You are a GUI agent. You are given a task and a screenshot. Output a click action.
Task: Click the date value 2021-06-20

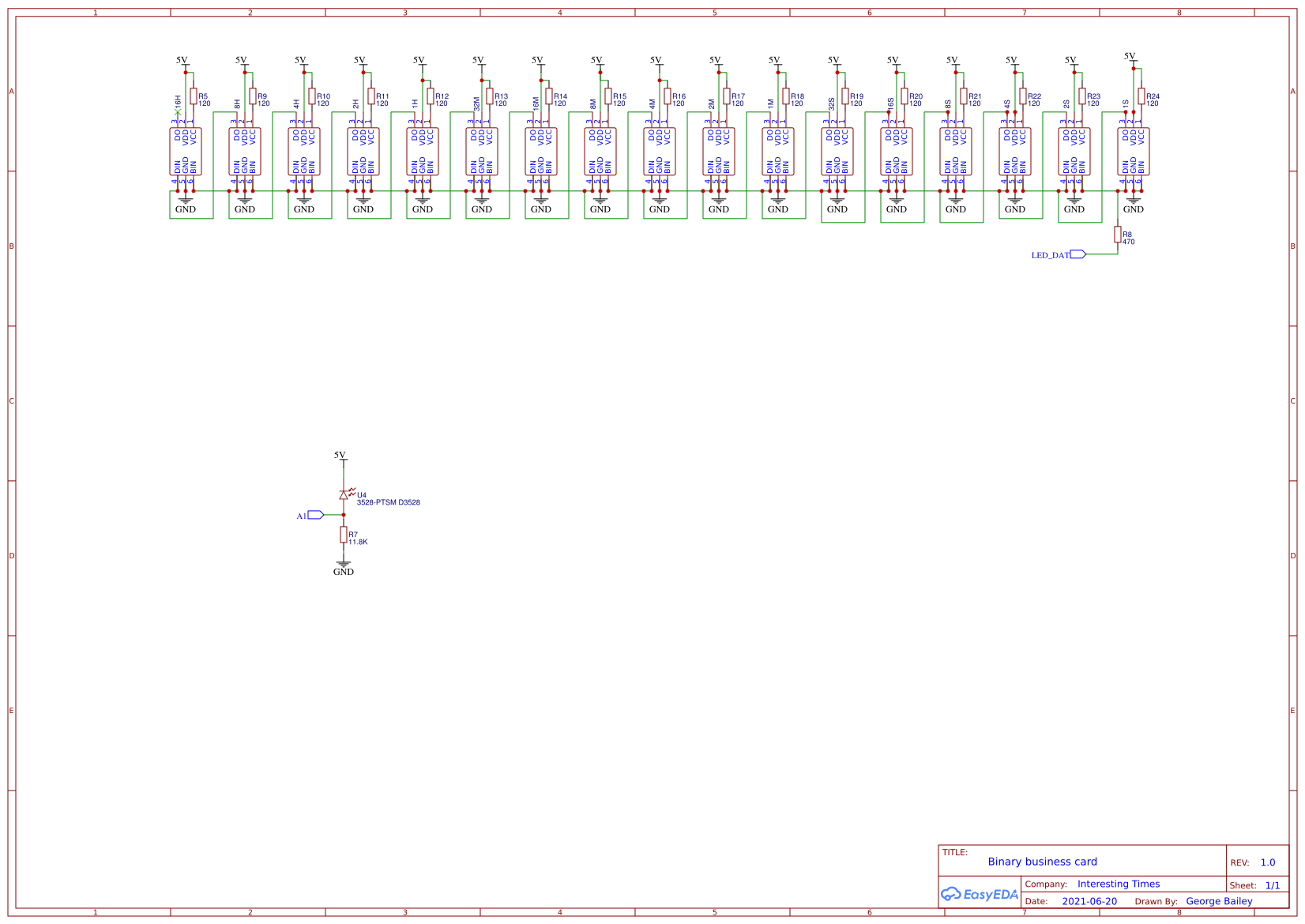pyautogui.click(x=1089, y=901)
